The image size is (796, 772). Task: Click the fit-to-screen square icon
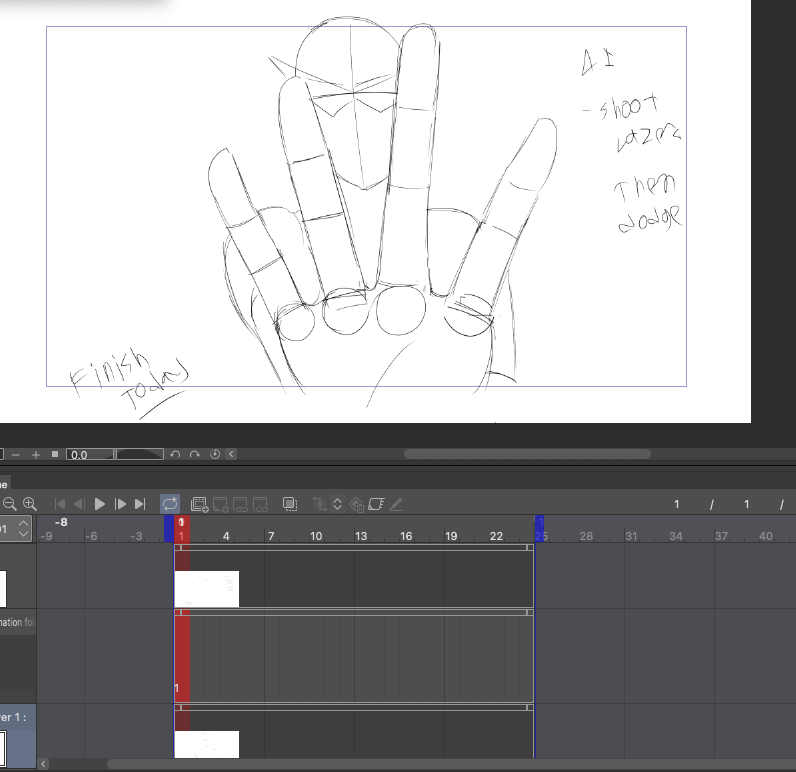tap(55, 454)
